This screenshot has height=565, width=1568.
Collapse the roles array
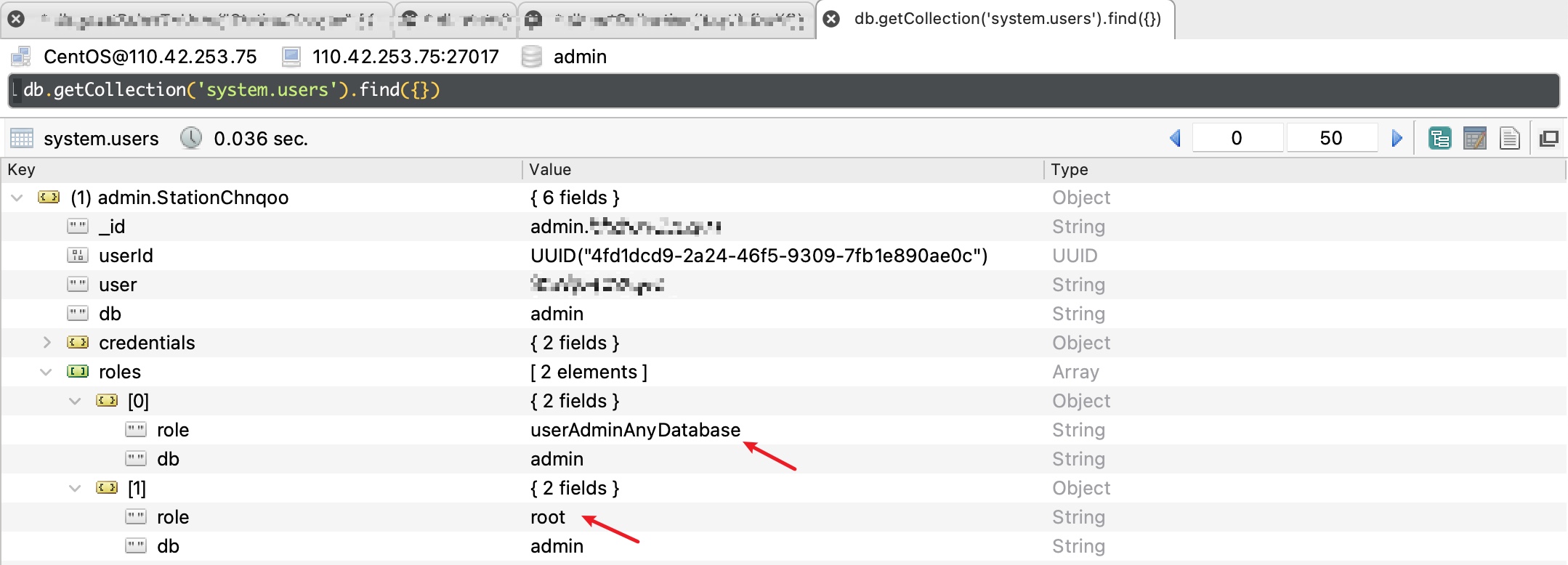pos(46,372)
